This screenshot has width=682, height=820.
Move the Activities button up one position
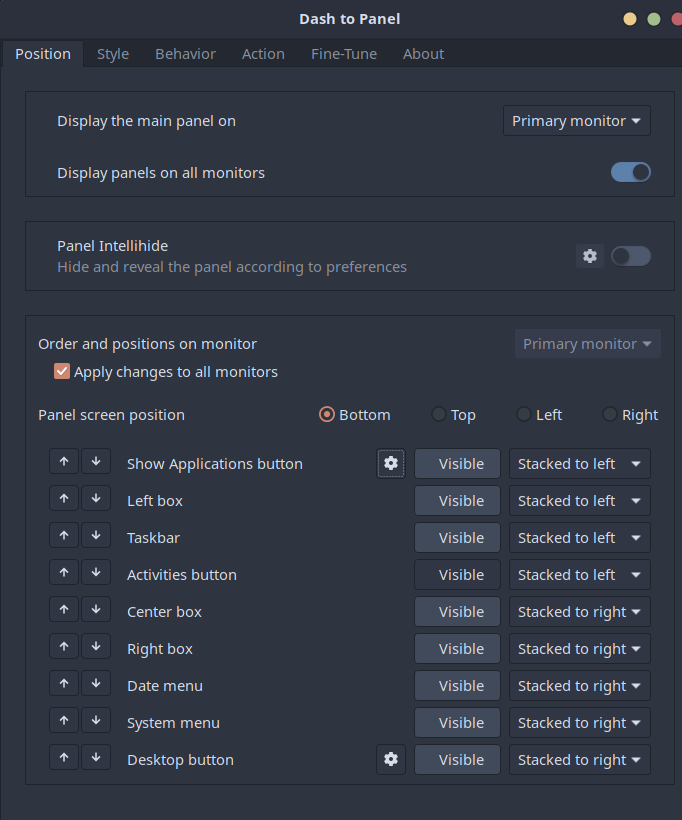tap(63, 574)
